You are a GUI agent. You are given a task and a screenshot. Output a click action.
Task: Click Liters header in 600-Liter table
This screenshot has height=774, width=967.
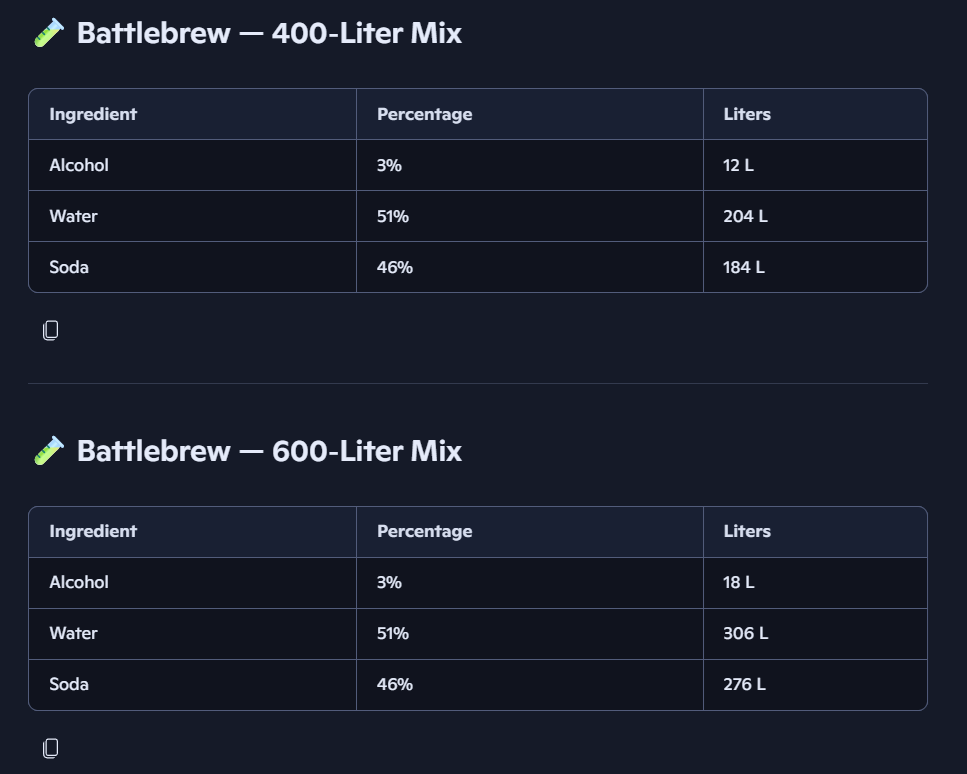[747, 531]
